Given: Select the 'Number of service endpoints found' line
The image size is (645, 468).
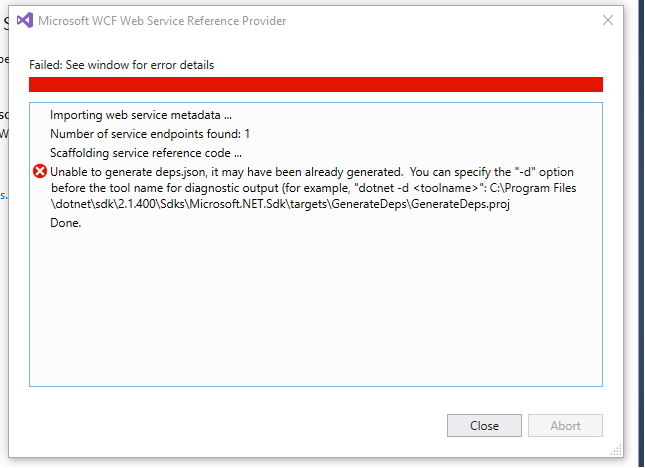Looking at the screenshot, I should [150, 134].
